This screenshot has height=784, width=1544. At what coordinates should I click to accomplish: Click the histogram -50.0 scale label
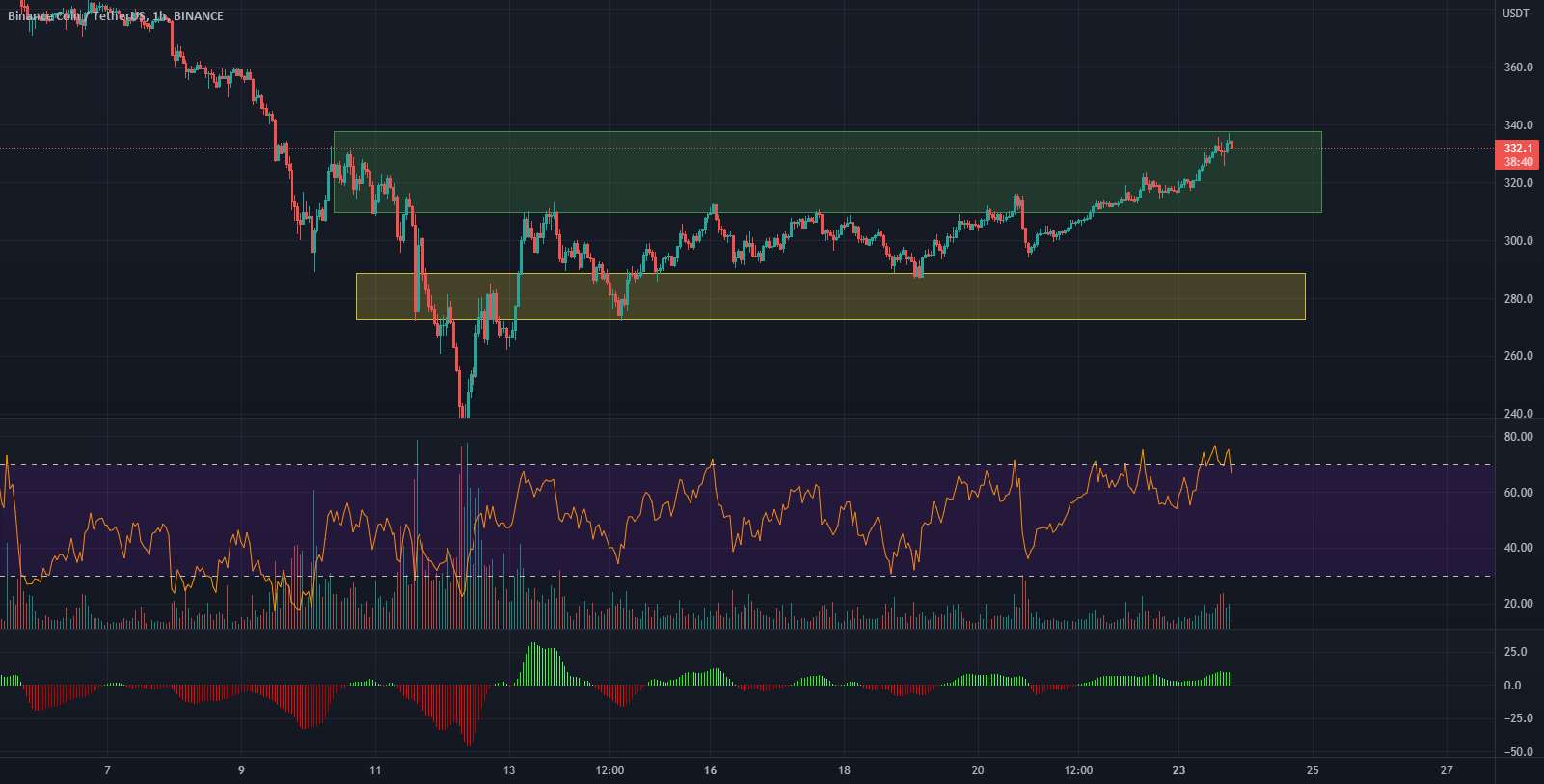tap(1518, 752)
